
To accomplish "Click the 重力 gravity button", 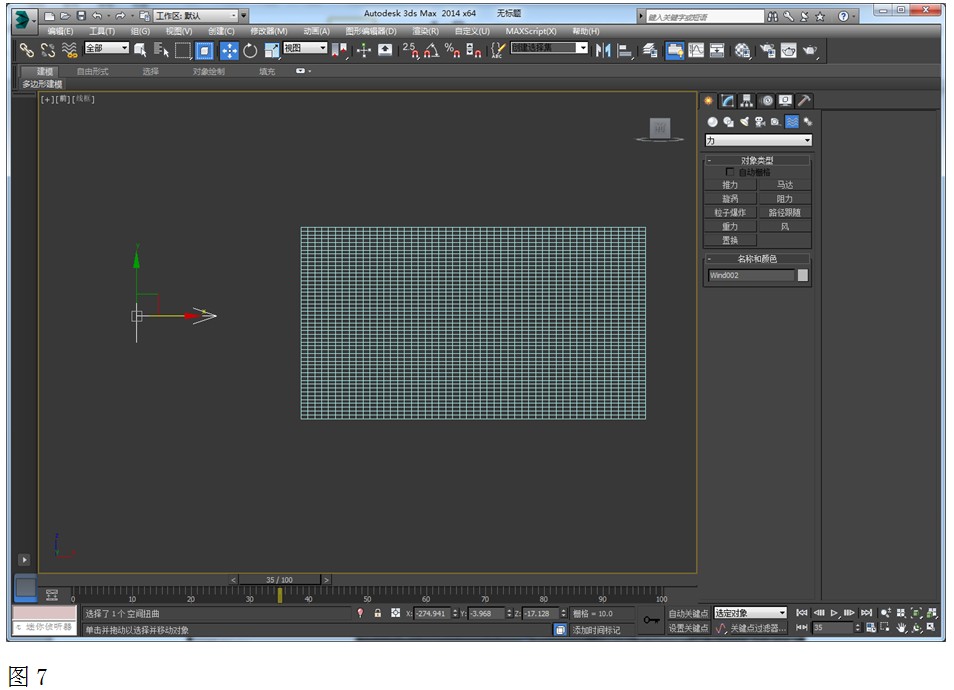I will (x=730, y=226).
